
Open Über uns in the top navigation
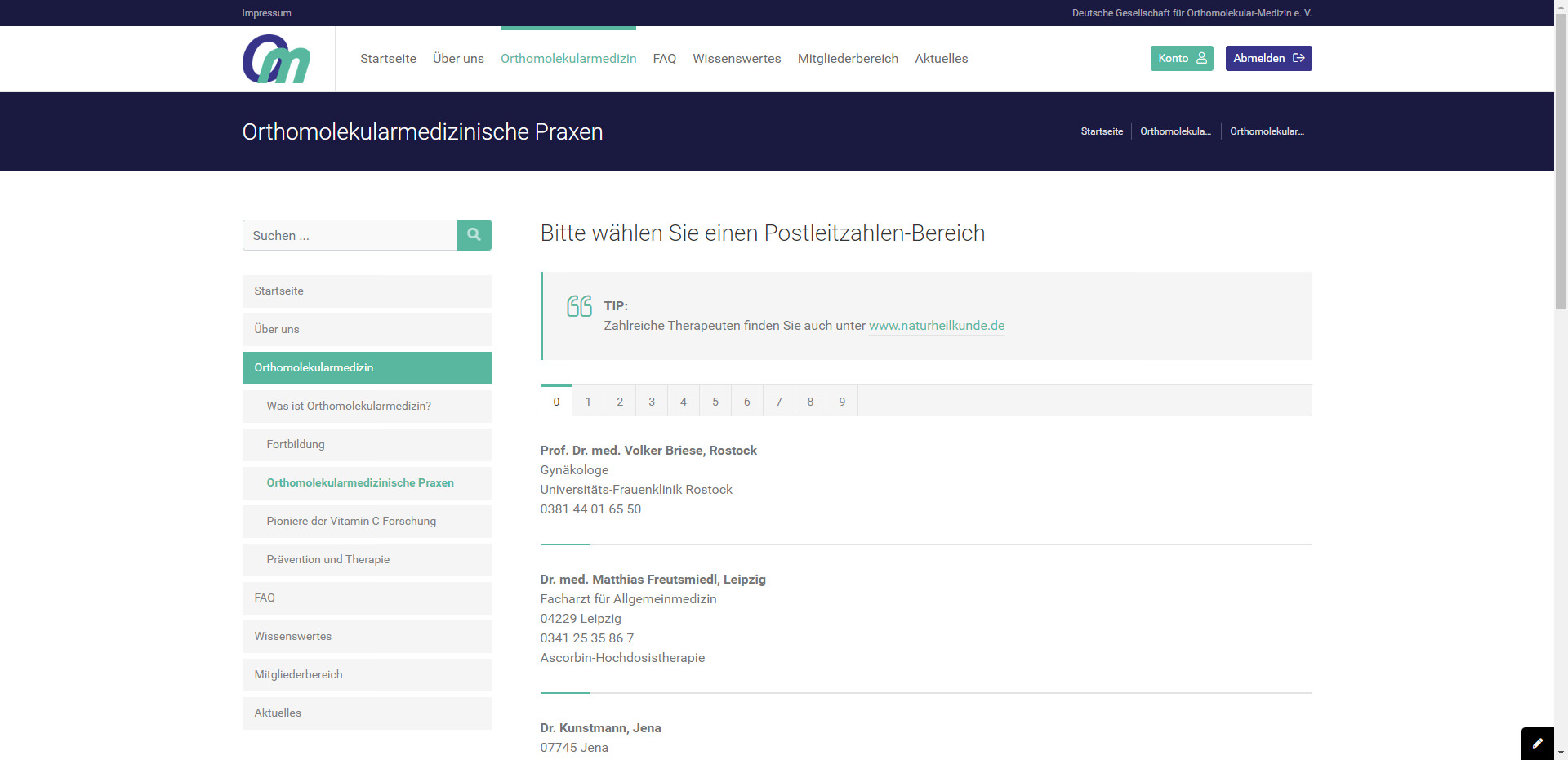[x=458, y=59]
